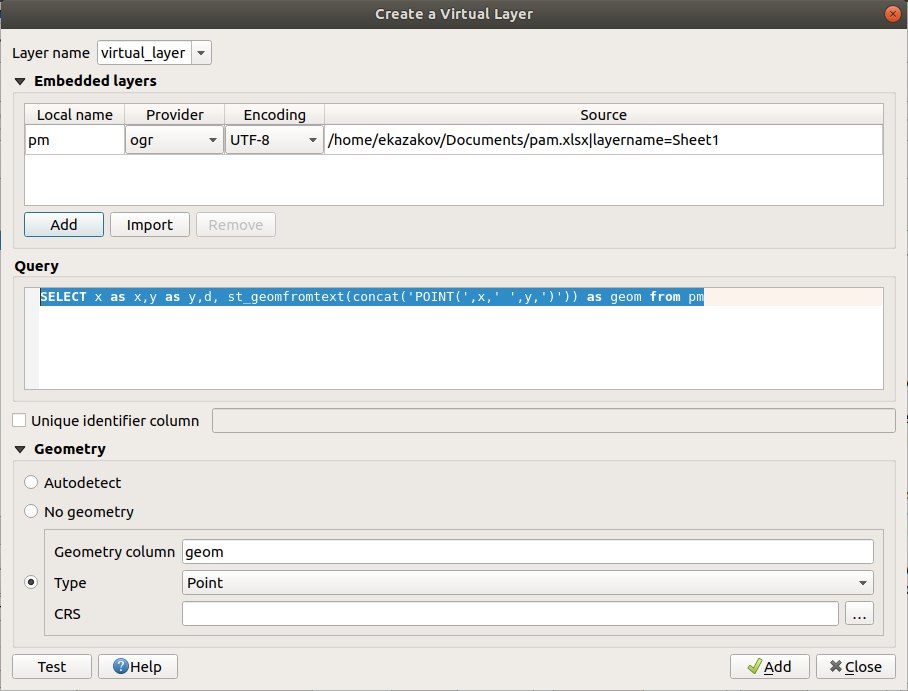This screenshot has width=908, height=691.
Task: Close the dialog with title bar X
Action: (893, 14)
